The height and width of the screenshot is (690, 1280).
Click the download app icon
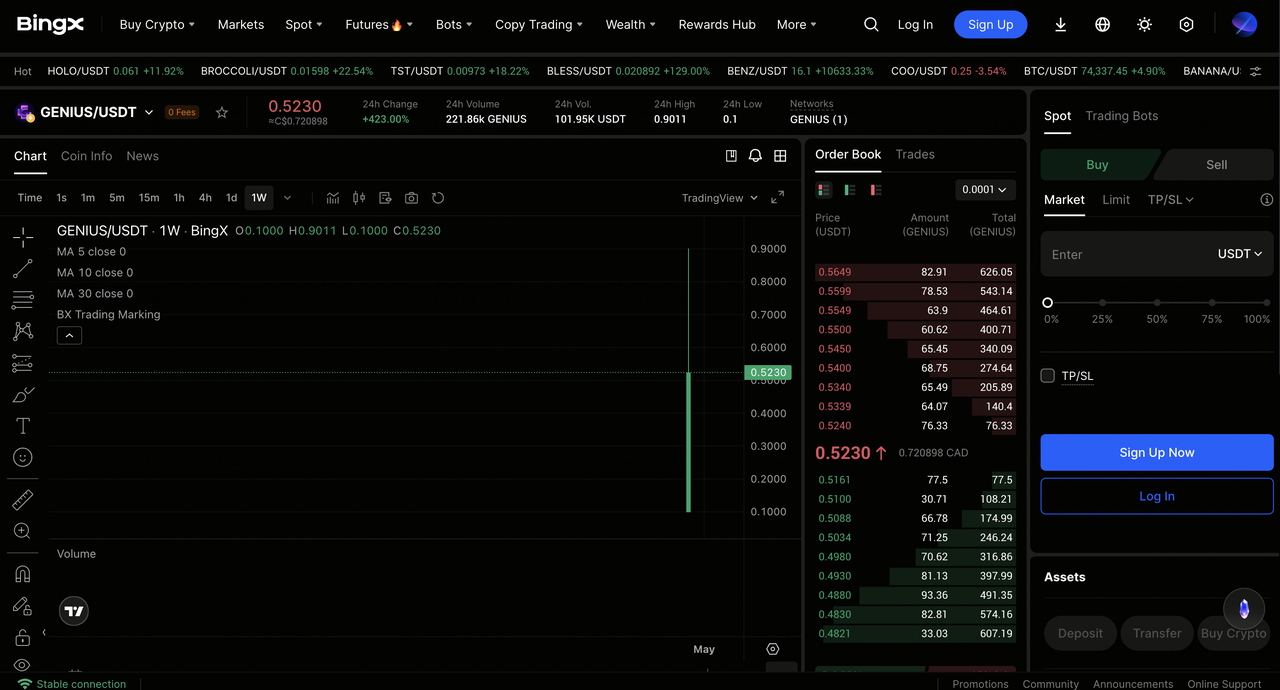[x=1060, y=25]
